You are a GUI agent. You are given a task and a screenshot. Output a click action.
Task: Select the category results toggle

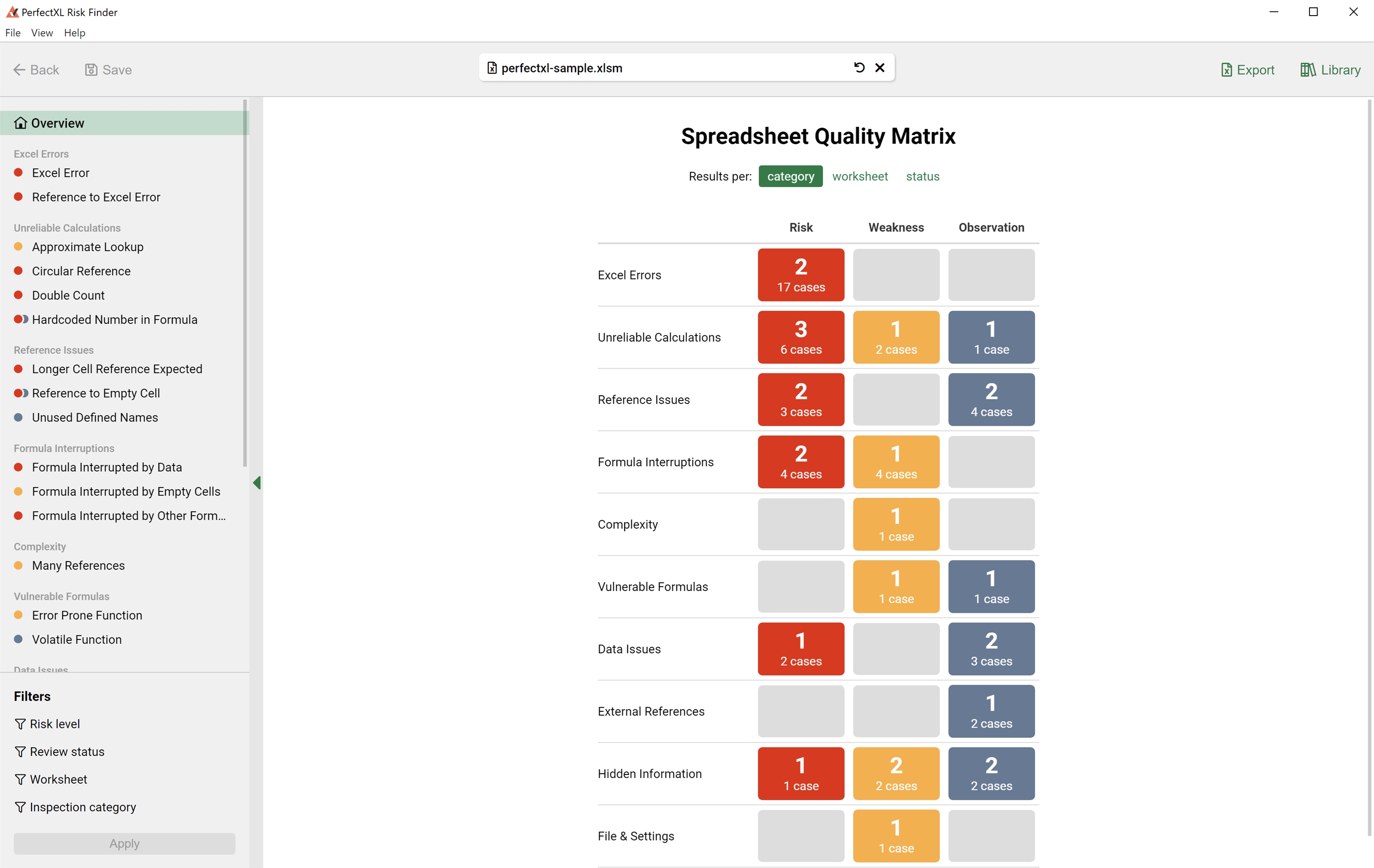tap(790, 176)
